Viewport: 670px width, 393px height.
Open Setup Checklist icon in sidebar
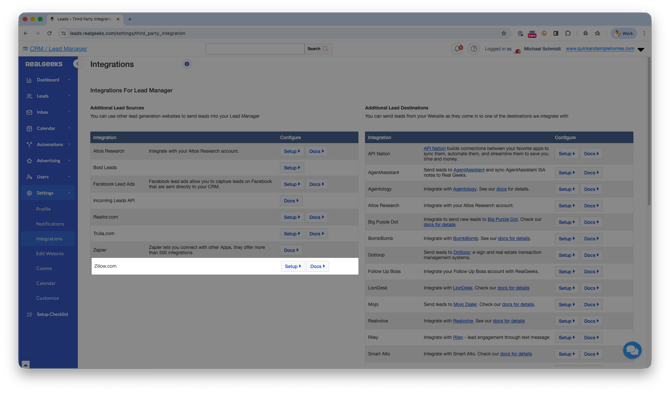pyautogui.click(x=29, y=314)
